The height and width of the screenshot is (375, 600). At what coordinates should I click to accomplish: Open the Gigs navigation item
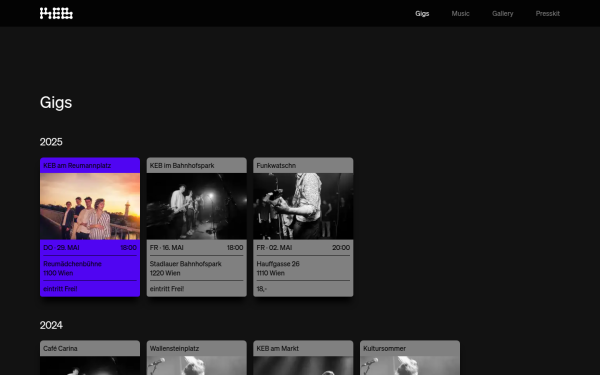tap(422, 13)
